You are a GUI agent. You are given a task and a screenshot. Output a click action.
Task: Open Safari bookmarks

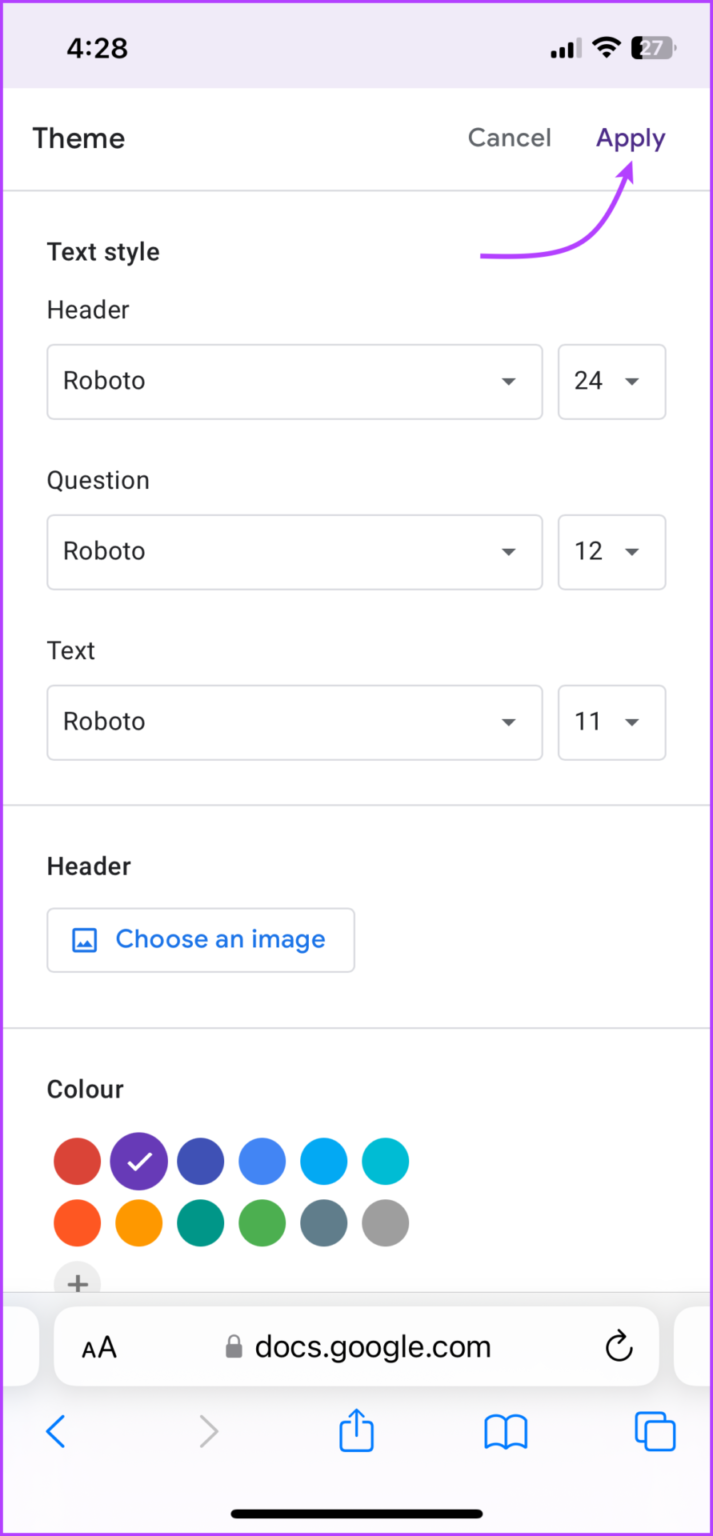click(x=505, y=1431)
